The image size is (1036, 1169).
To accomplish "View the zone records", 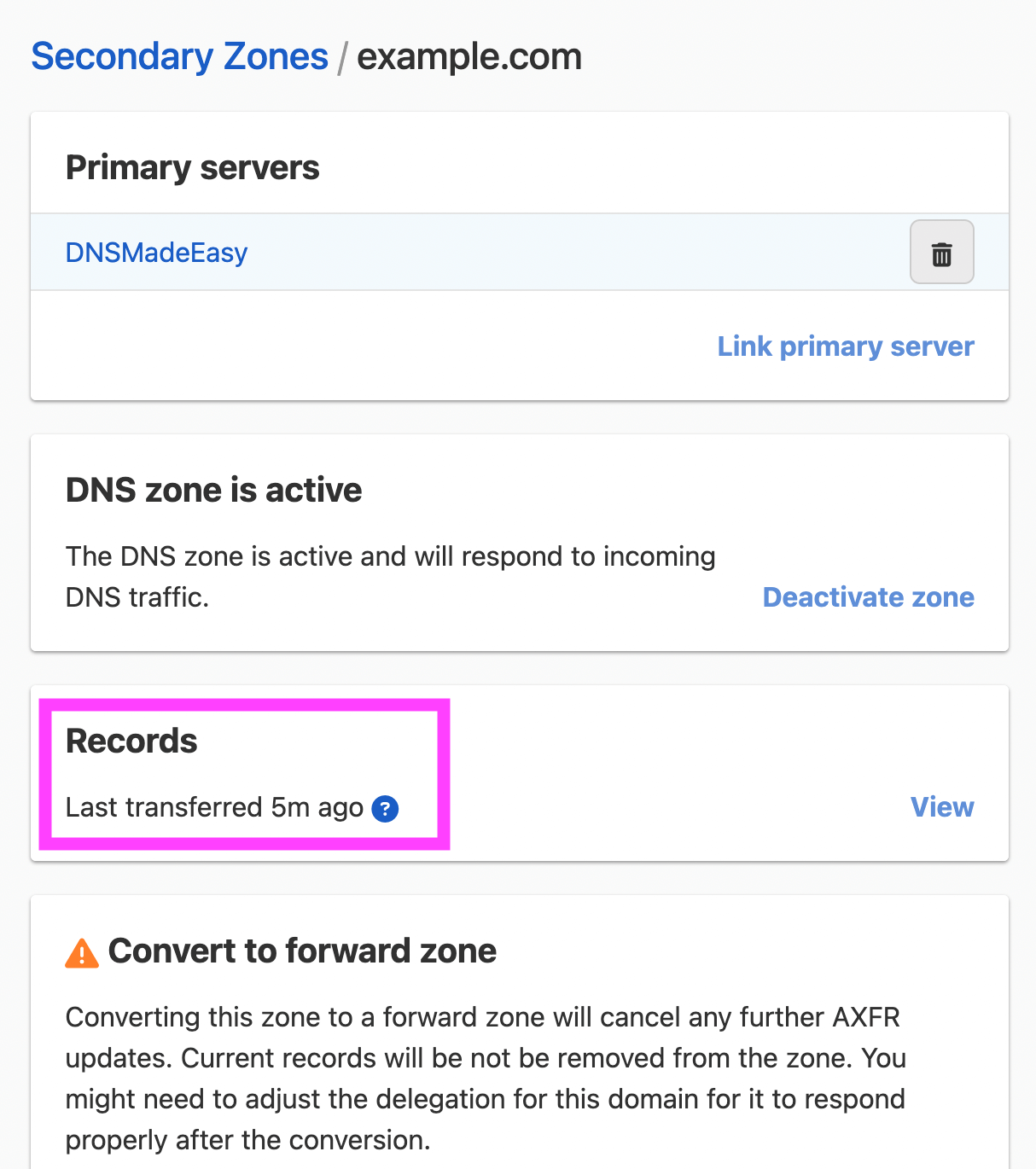I will pyautogui.click(x=941, y=807).
